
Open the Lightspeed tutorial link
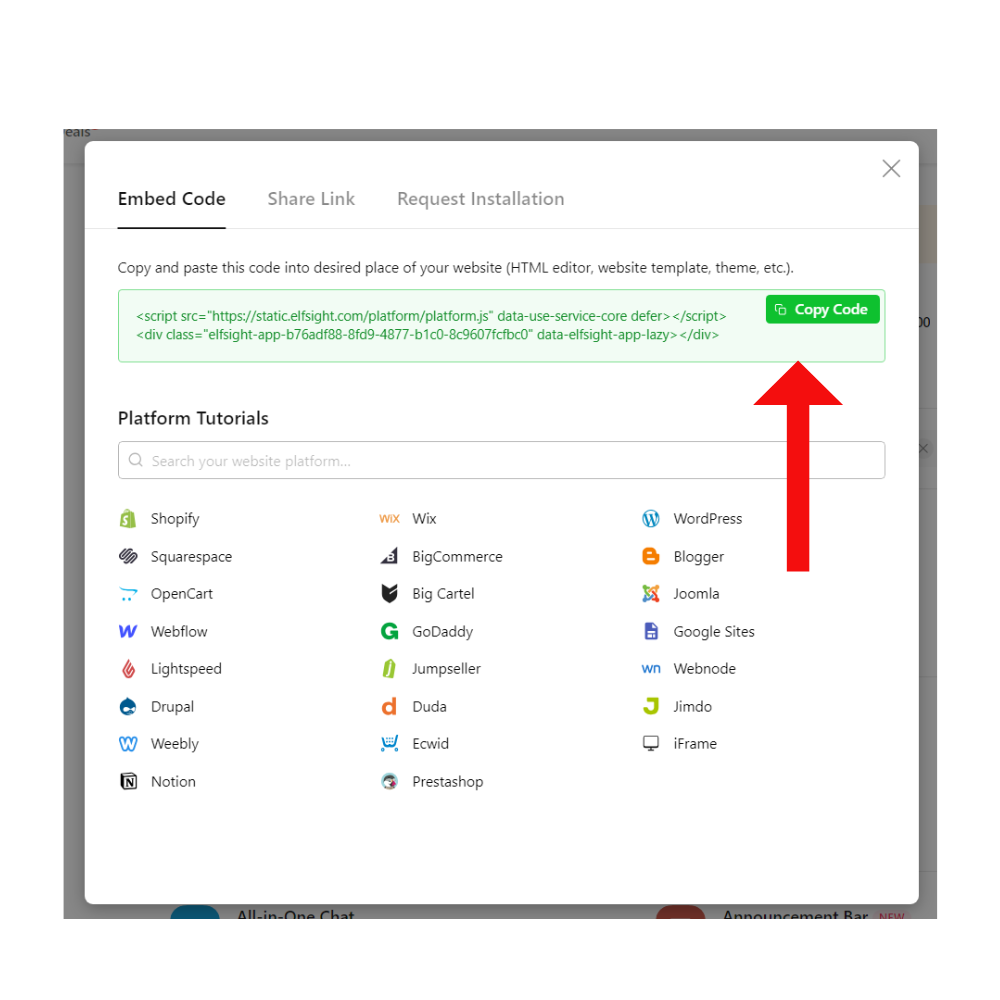click(x=186, y=669)
